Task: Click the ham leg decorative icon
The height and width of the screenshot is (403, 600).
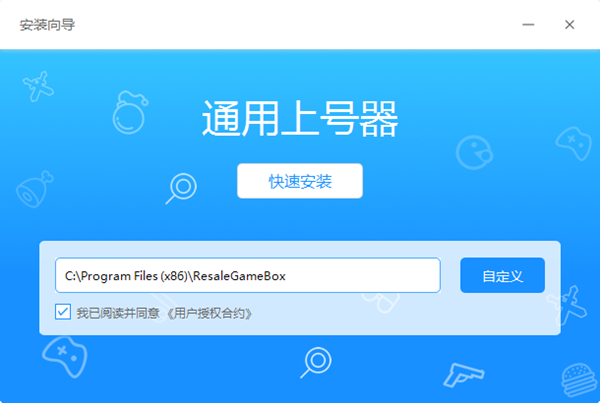Action: [34, 189]
